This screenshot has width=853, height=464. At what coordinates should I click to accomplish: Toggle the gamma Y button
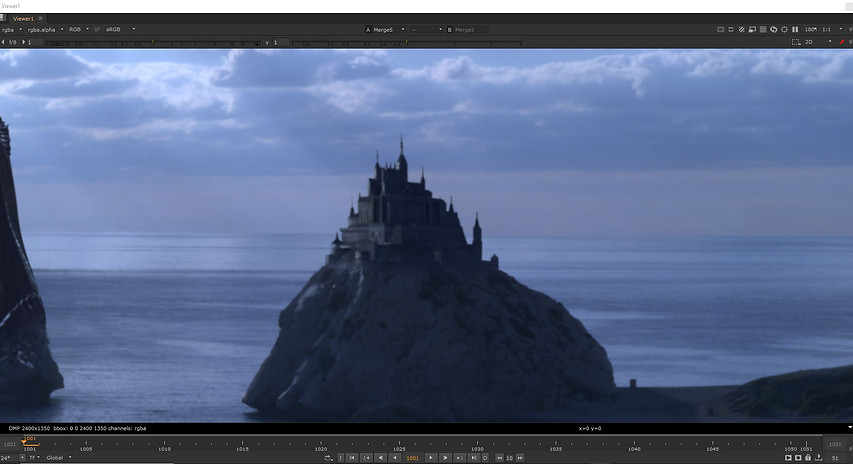[x=267, y=42]
